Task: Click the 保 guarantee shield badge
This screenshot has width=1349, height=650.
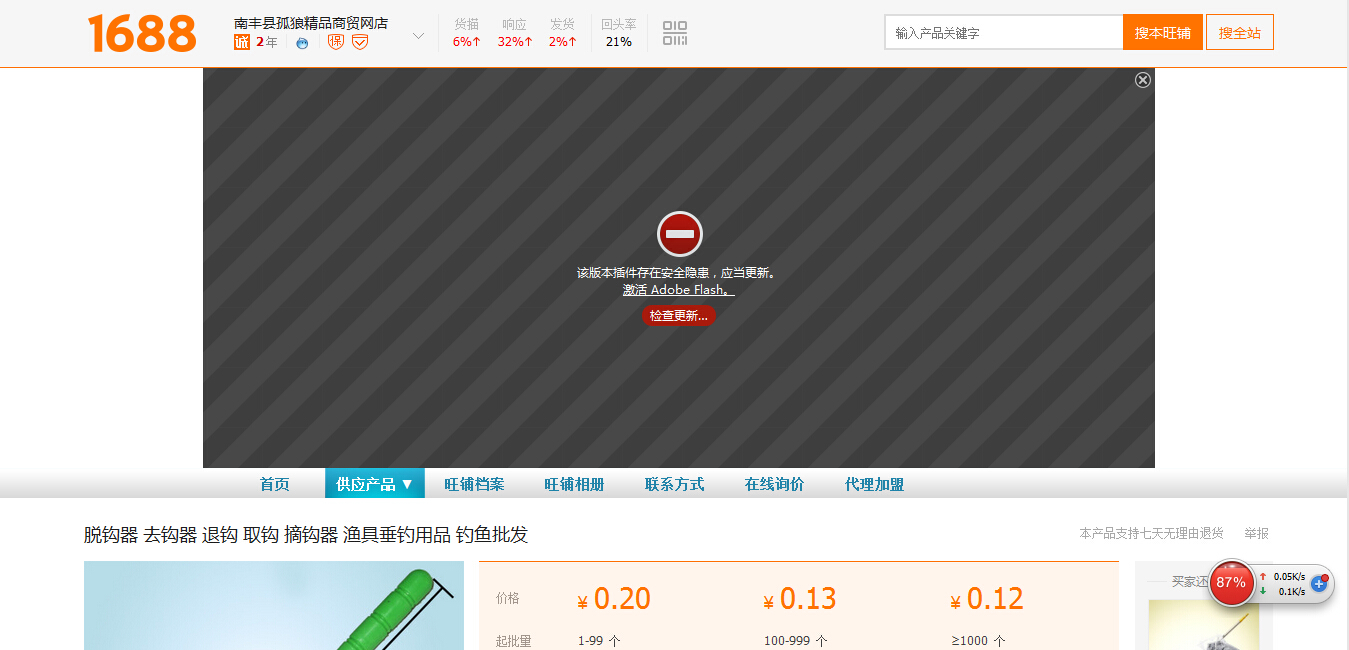Action: [336, 42]
